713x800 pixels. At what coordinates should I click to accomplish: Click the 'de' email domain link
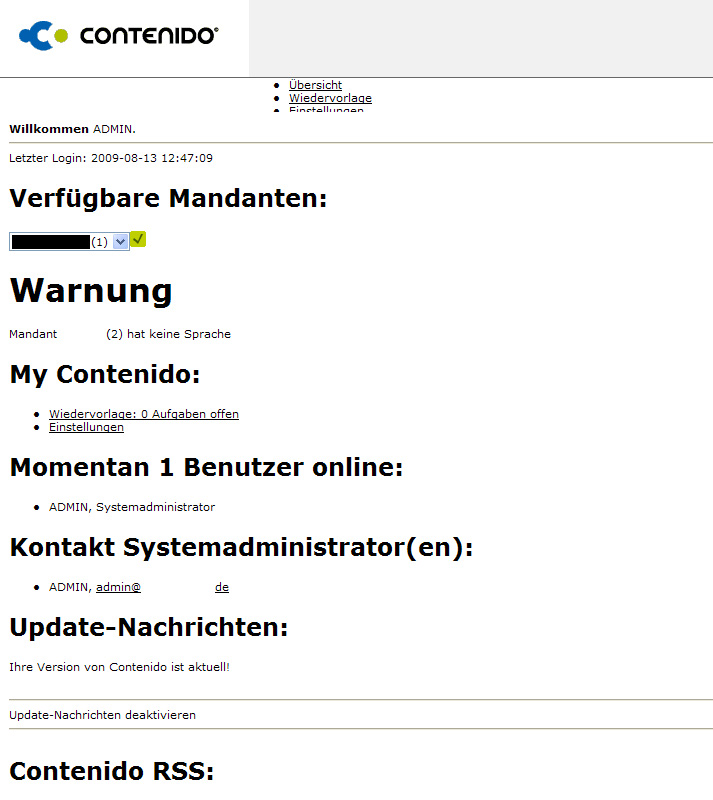tap(222, 587)
